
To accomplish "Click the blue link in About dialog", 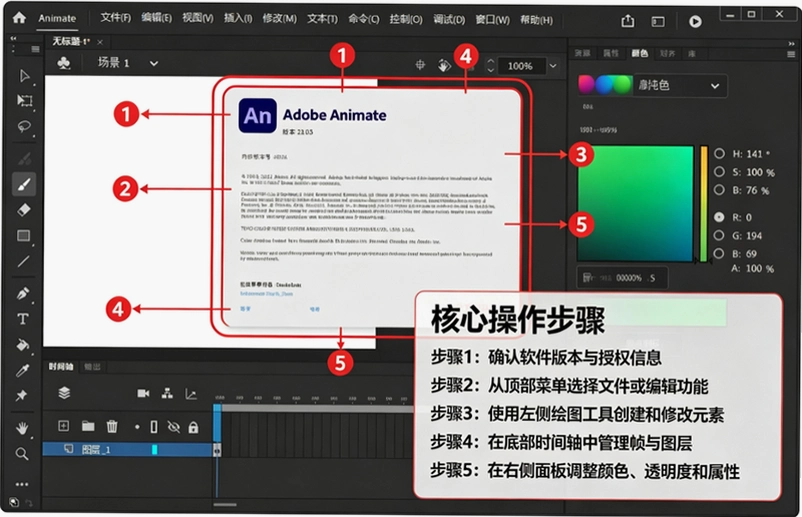I will coord(266,294).
